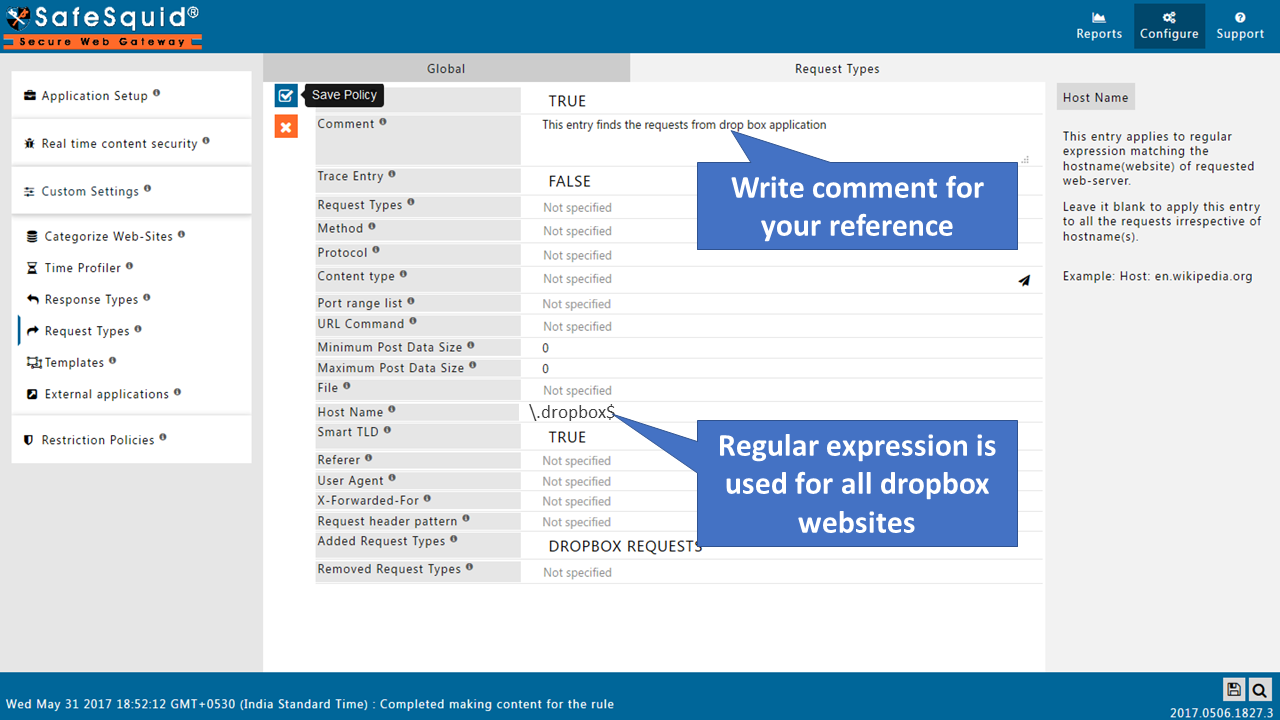Open Support via the question mark icon

[x=1240, y=25]
